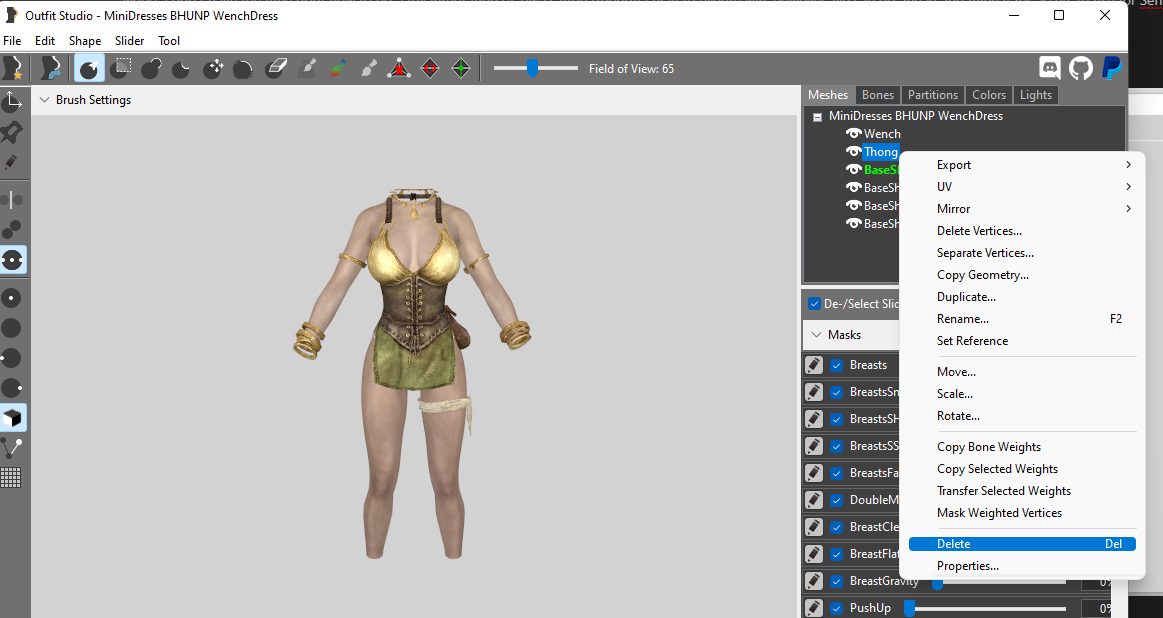Collapse the Brush Settings panel
Screen dimensions: 1163x618
(45, 99)
